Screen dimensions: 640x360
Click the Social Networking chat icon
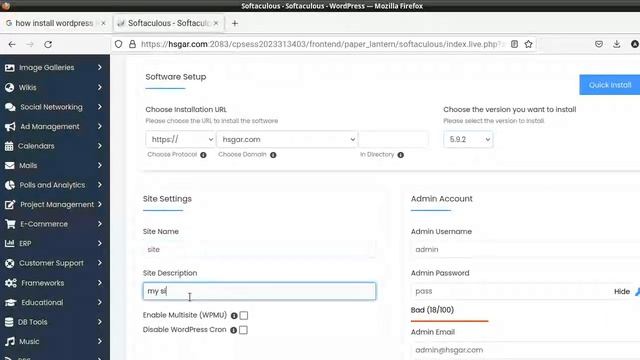(10, 107)
